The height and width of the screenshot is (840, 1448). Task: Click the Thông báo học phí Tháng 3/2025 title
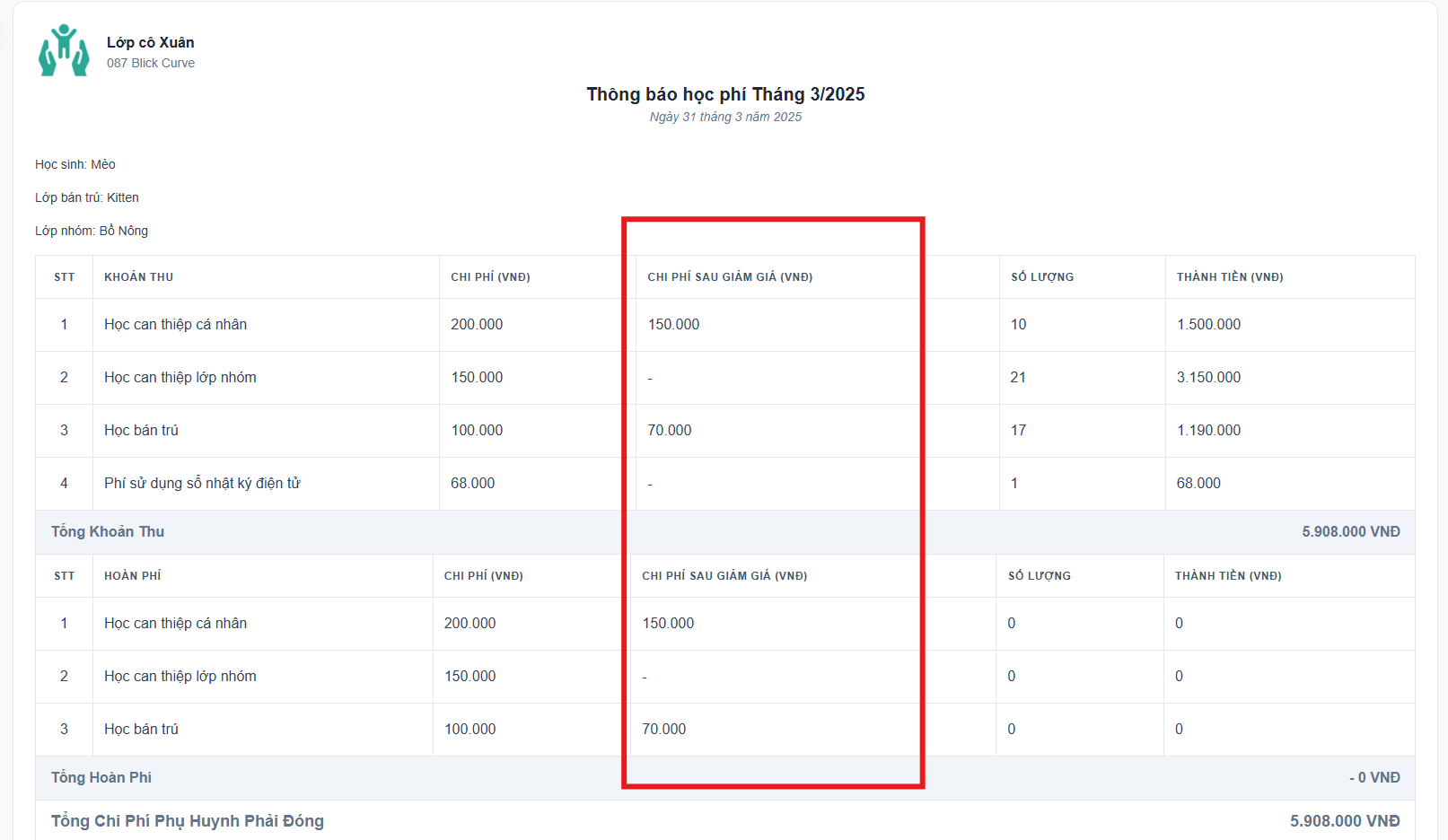[x=725, y=94]
